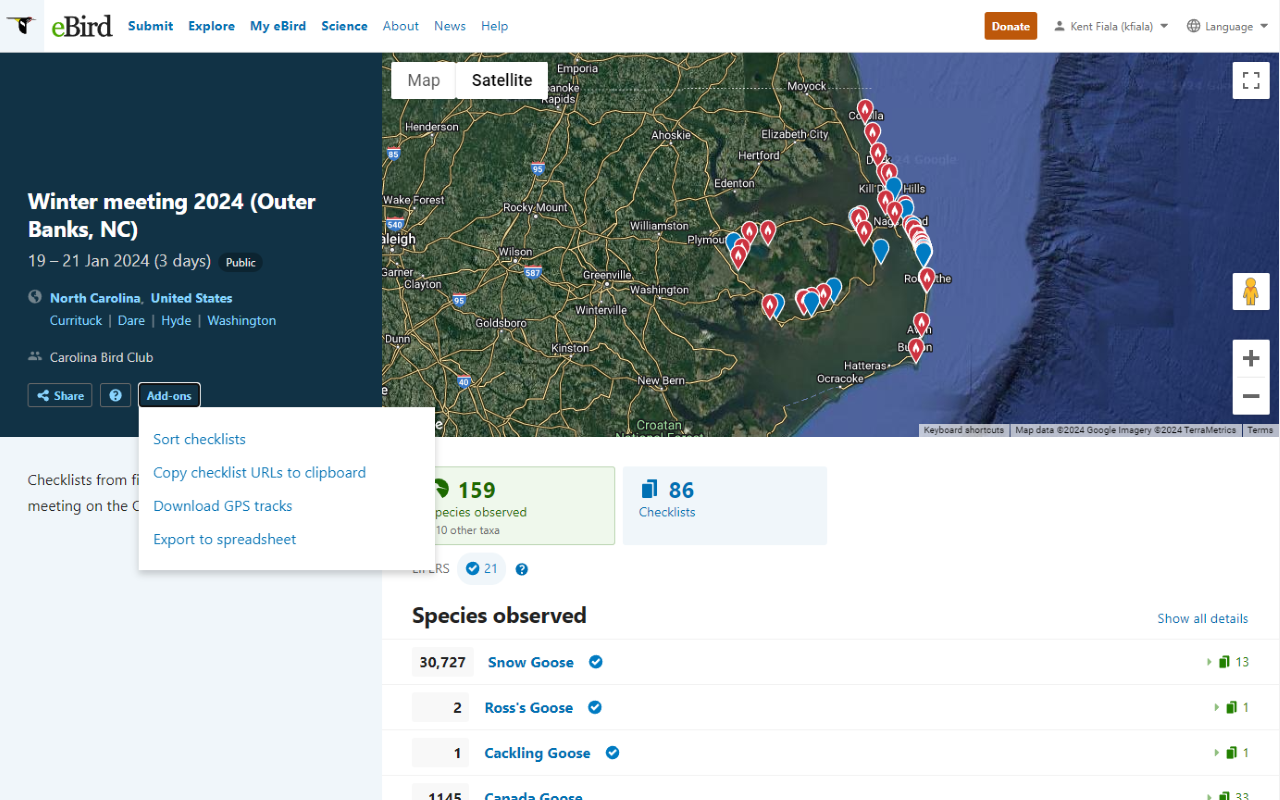This screenshot has width=1280, height=800.
Task: Toggle the Lifers 21 filter chip
Action: pos(481,569)
